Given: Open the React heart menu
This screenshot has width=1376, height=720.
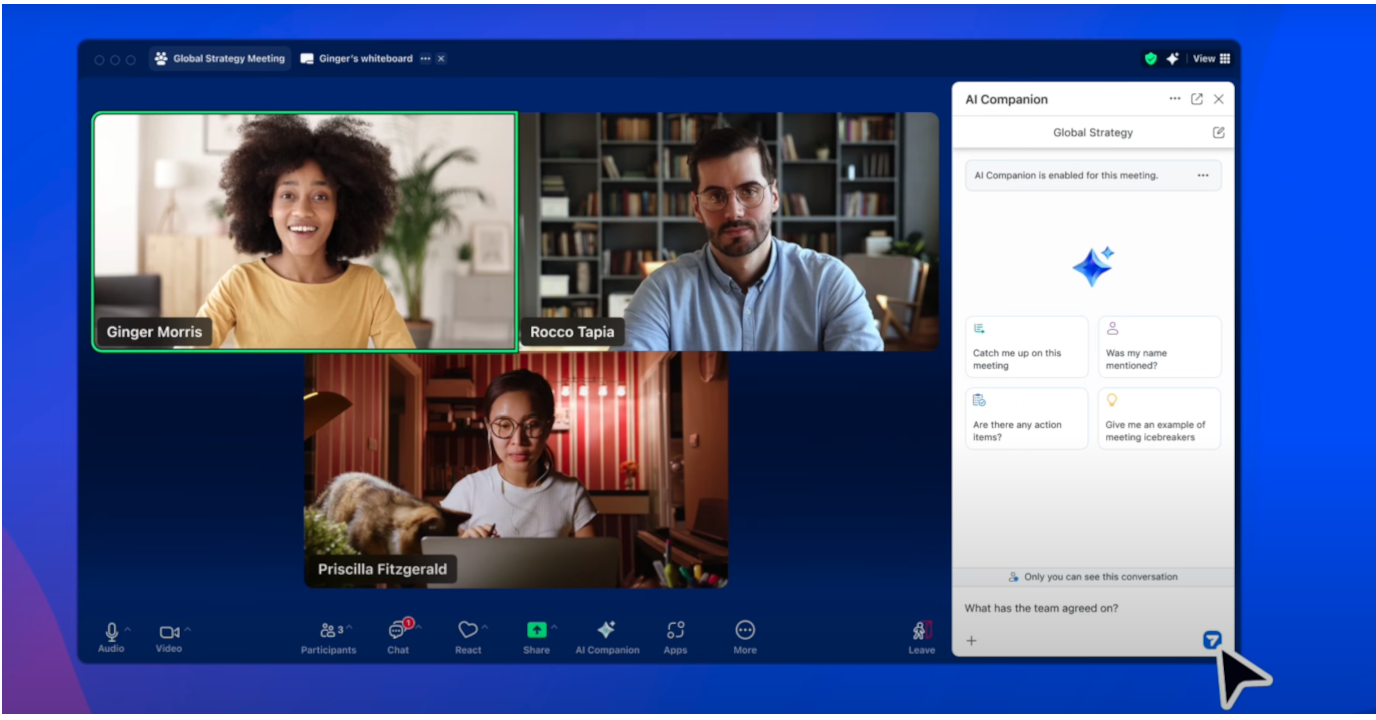Looking at the screenshot, I should pos(467,637).
